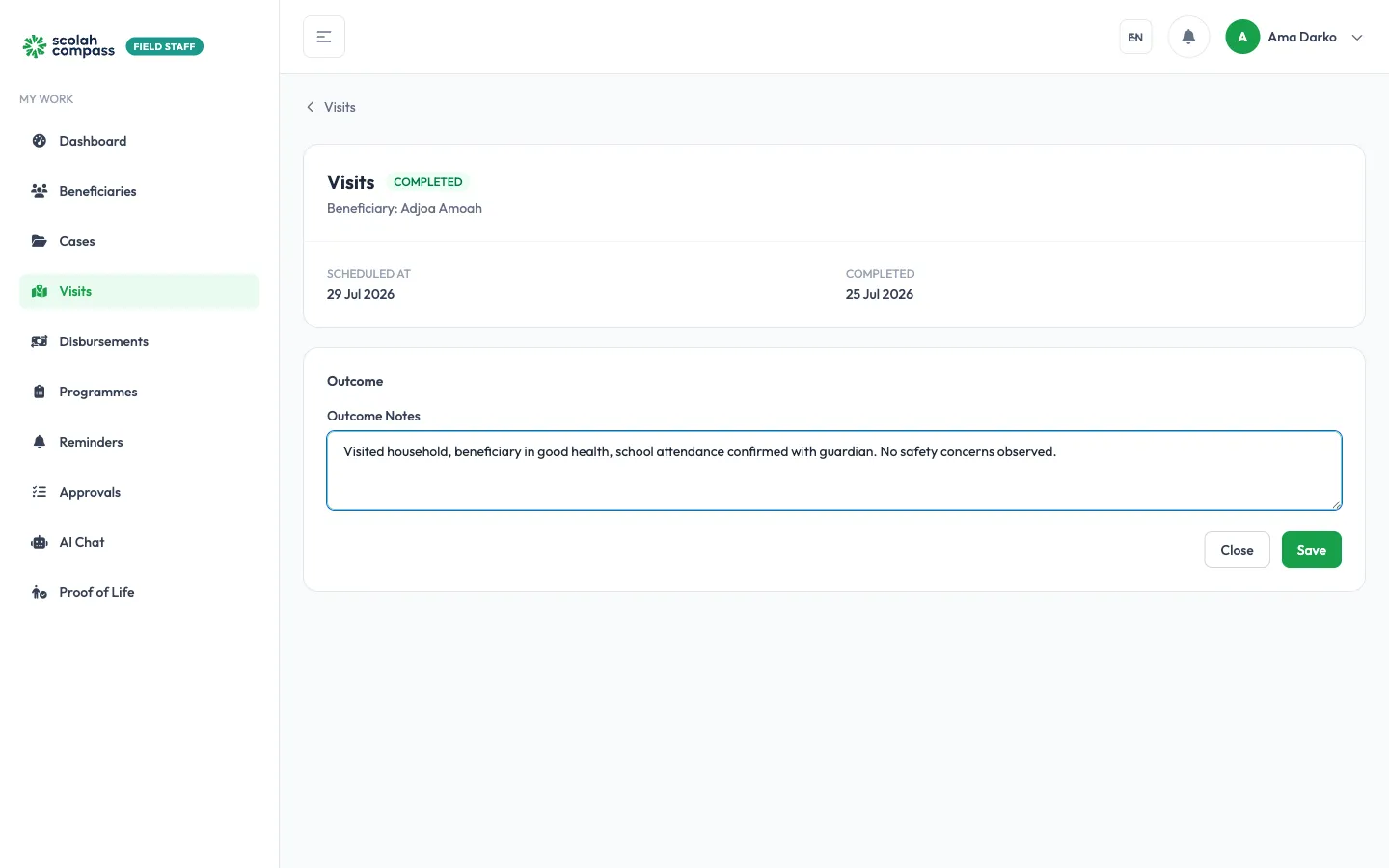The image size is (1389, 868).
Task: Open Dashboard in the sidebar
Action: pos(139,141)
